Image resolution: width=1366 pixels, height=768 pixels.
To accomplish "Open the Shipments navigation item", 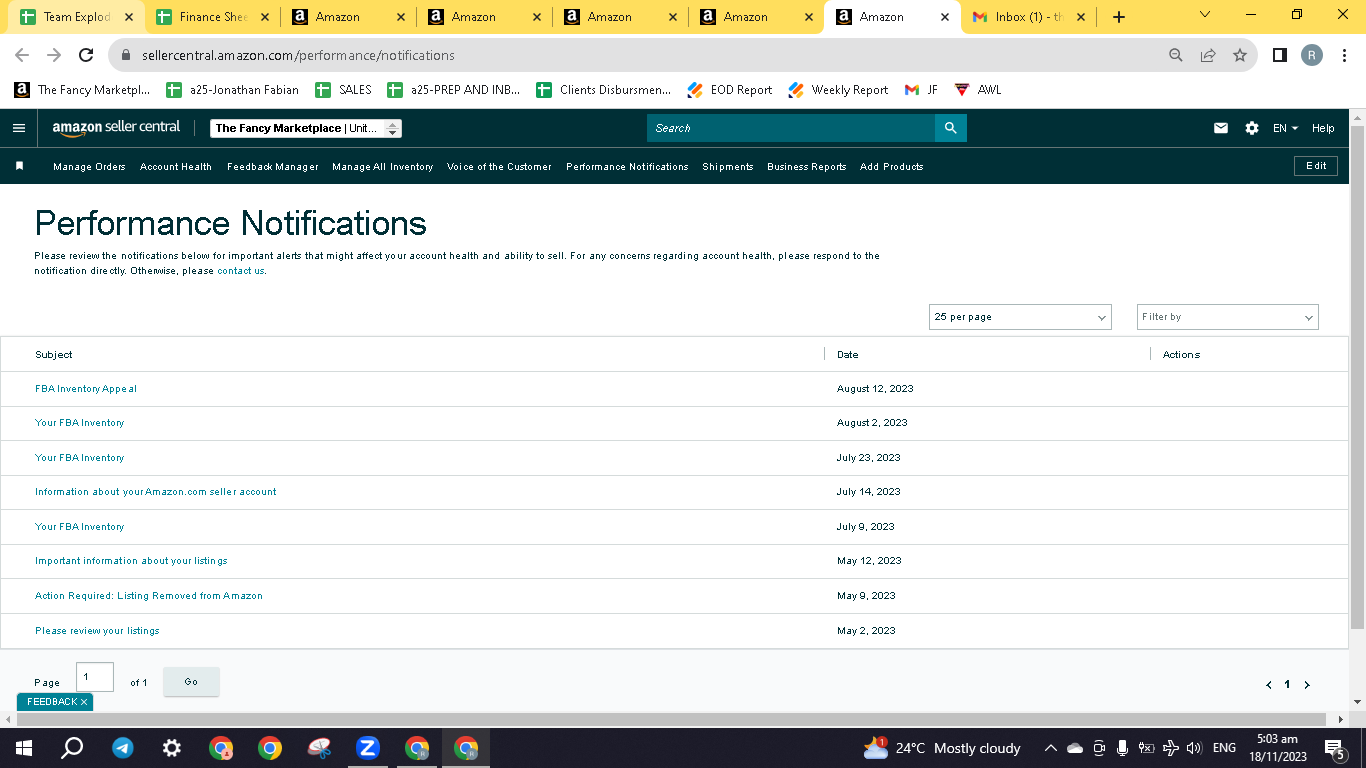I will pos(728,167).
